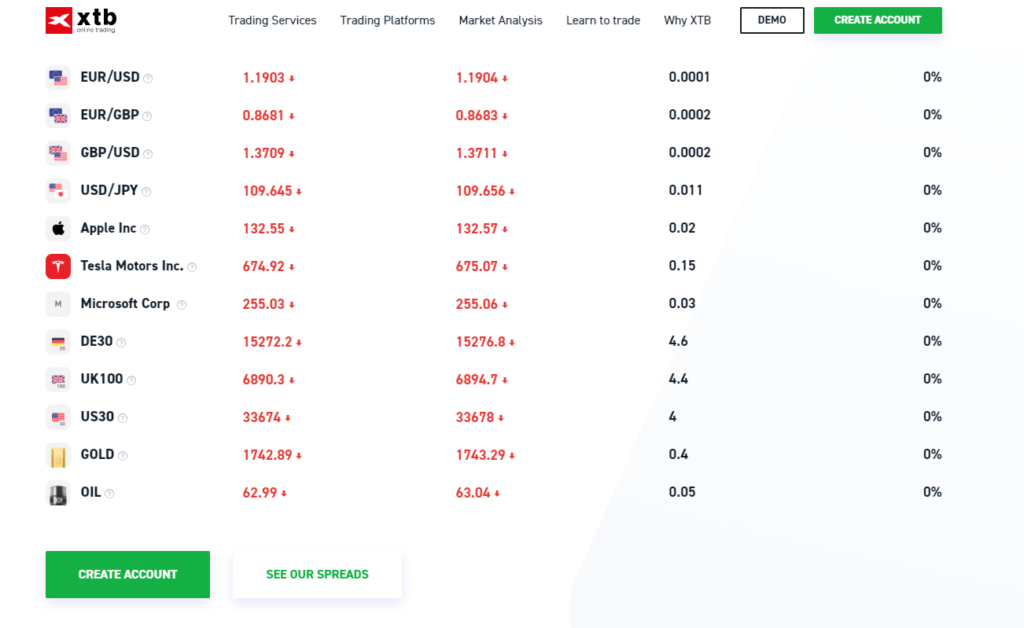Image resolution: width=1024 pixels, height=628 pixels.
Task: Select the Apple Inc logo icon
Action: pyautogui.click(x=57, y=228)
